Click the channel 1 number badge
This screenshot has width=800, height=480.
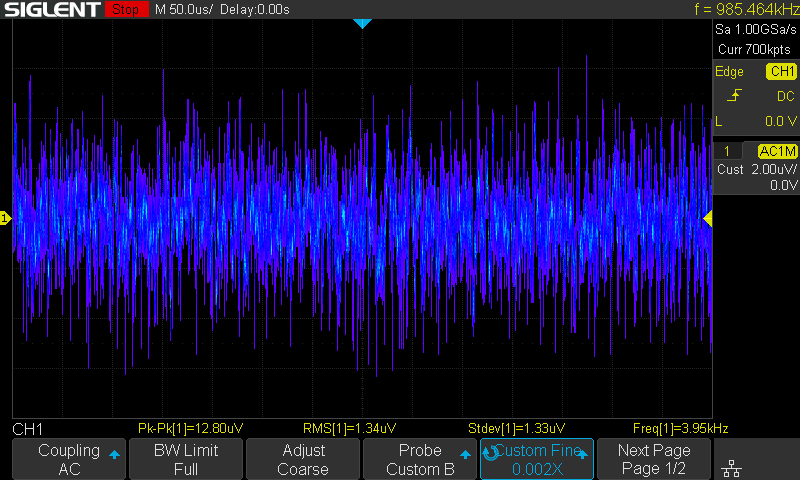733,150
